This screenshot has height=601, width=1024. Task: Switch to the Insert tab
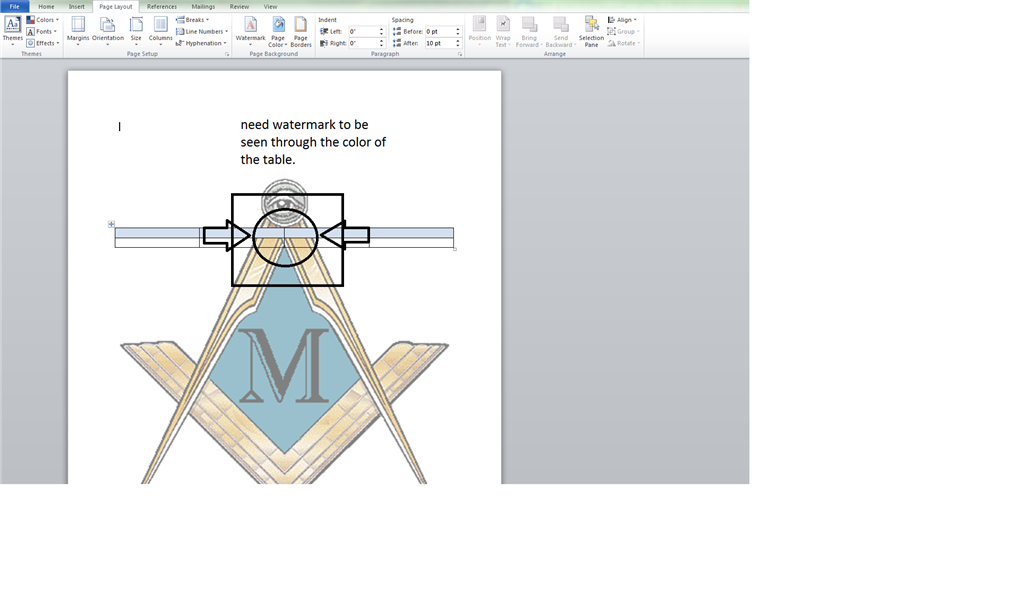point(76,7)
